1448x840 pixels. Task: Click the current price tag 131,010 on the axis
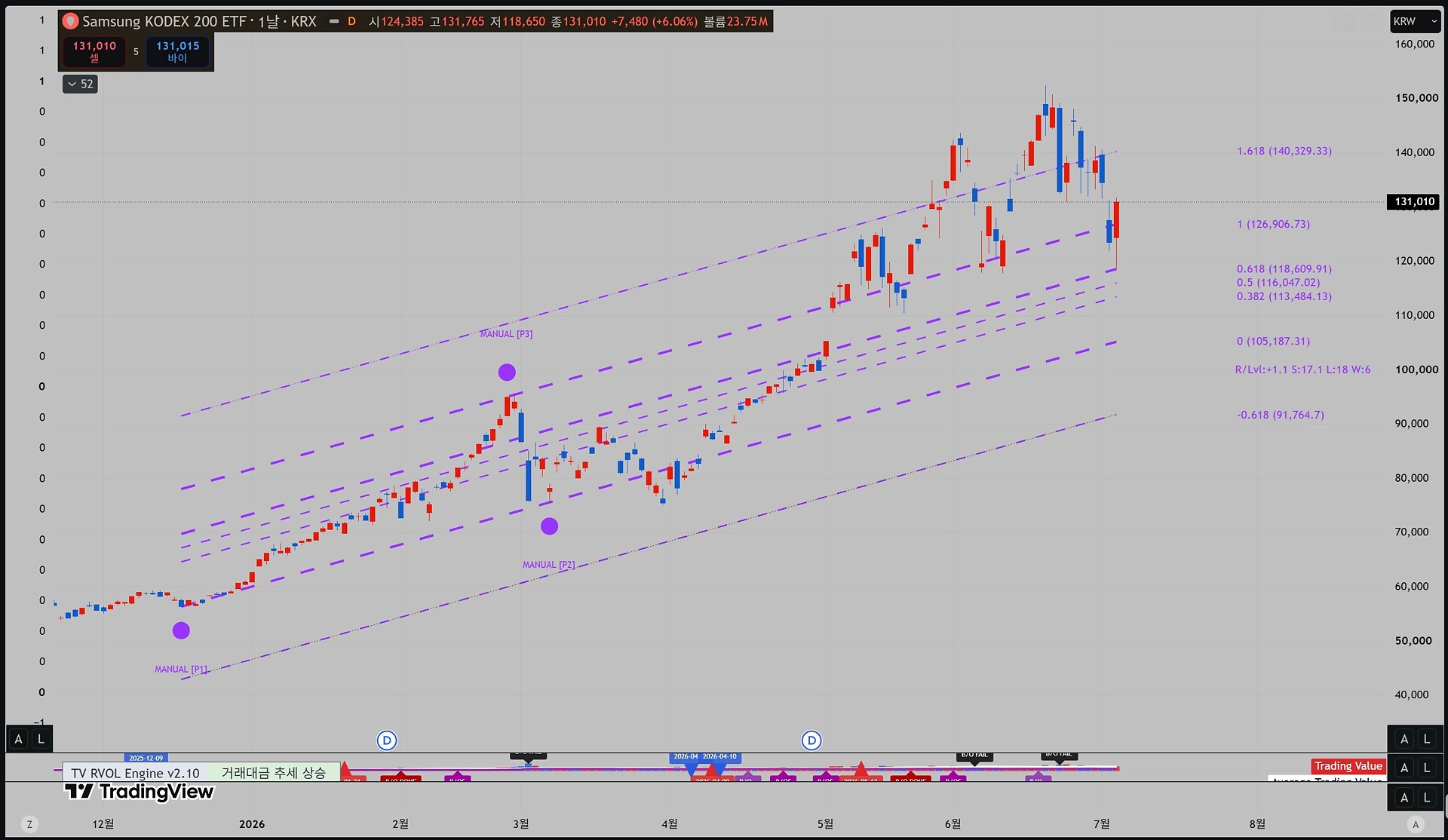[1414, 201]
